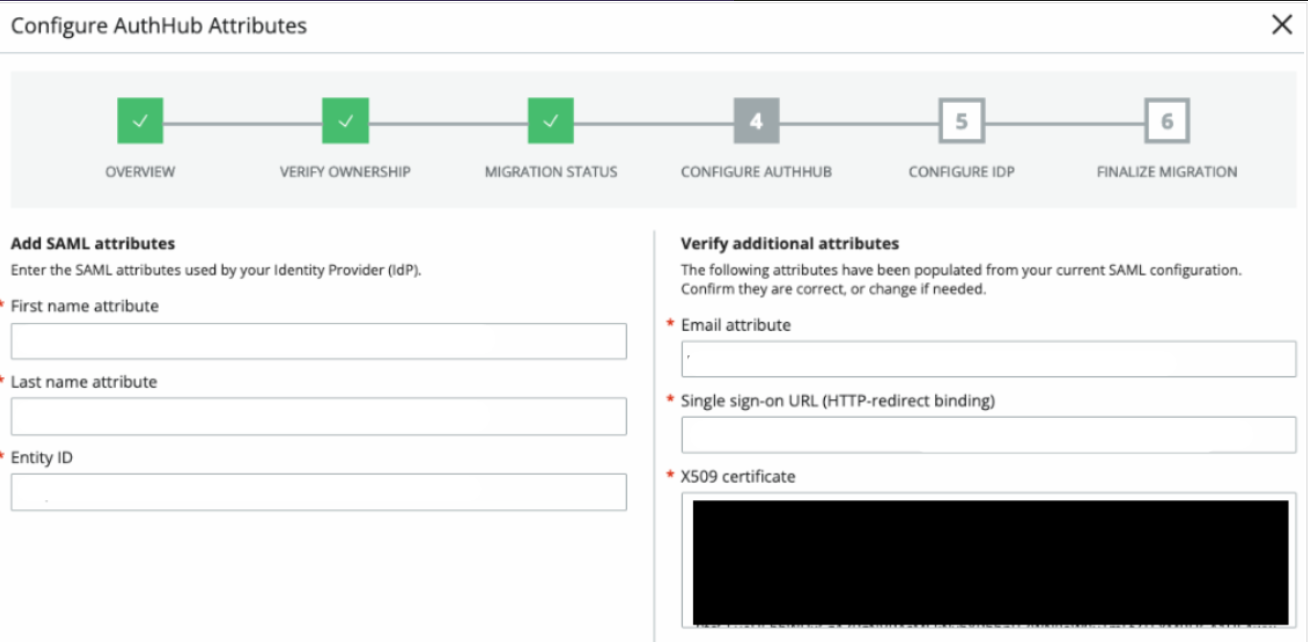The width and height of the screenshot is (1308, 642).
Task: Click the "Verify additional attributes" heading
Action: (x=789, y=243)
